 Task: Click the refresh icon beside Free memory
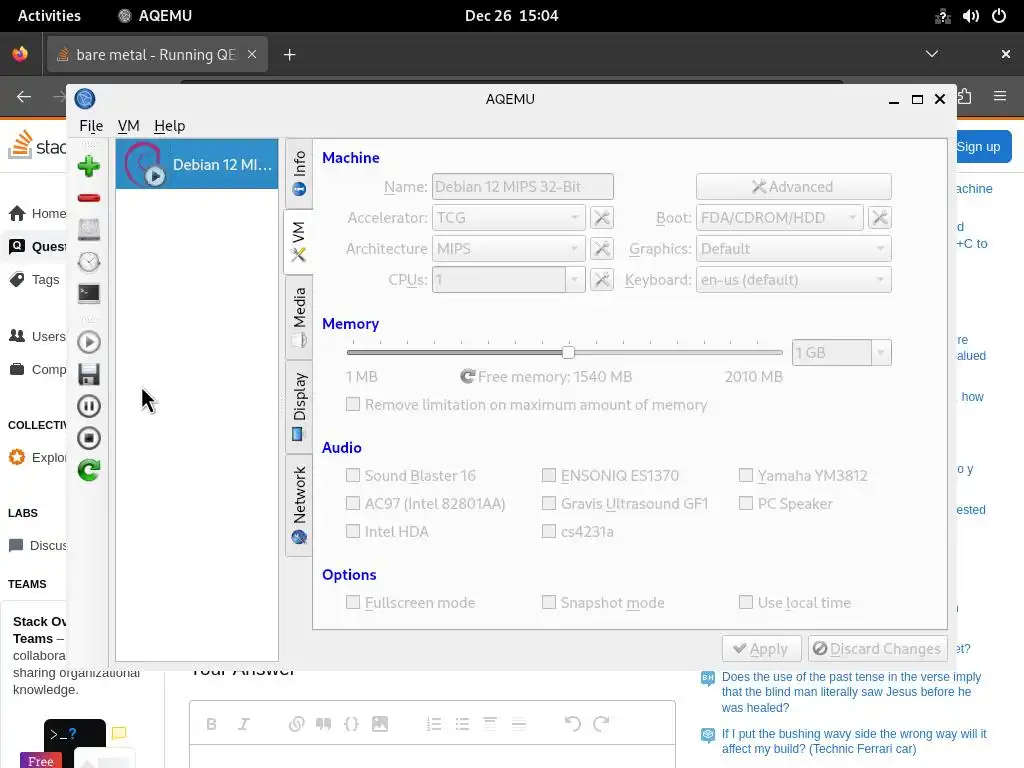(x=468, y=377)
